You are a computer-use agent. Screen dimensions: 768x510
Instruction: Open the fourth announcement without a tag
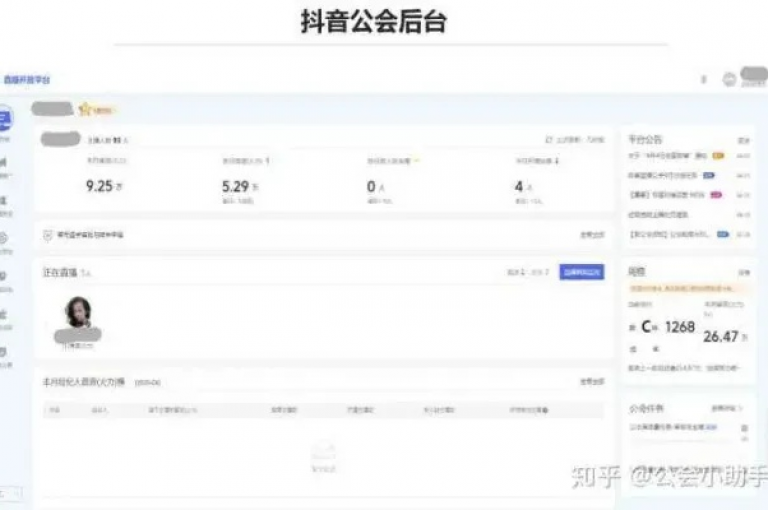tap(658, 215)
